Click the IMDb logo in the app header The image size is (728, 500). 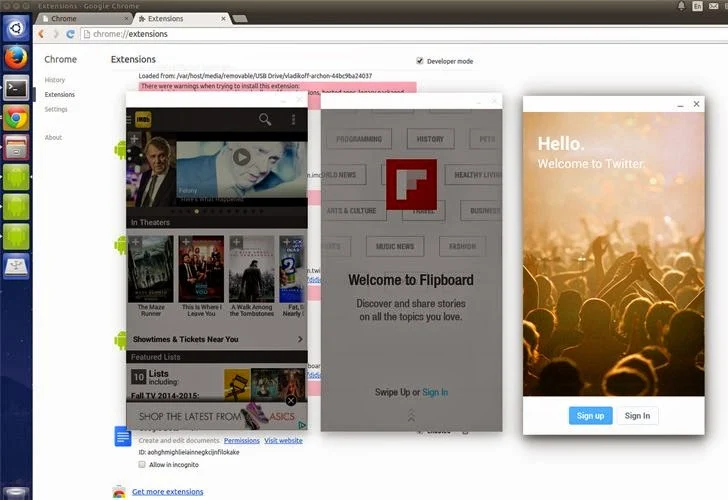click(x=143, y=120)
